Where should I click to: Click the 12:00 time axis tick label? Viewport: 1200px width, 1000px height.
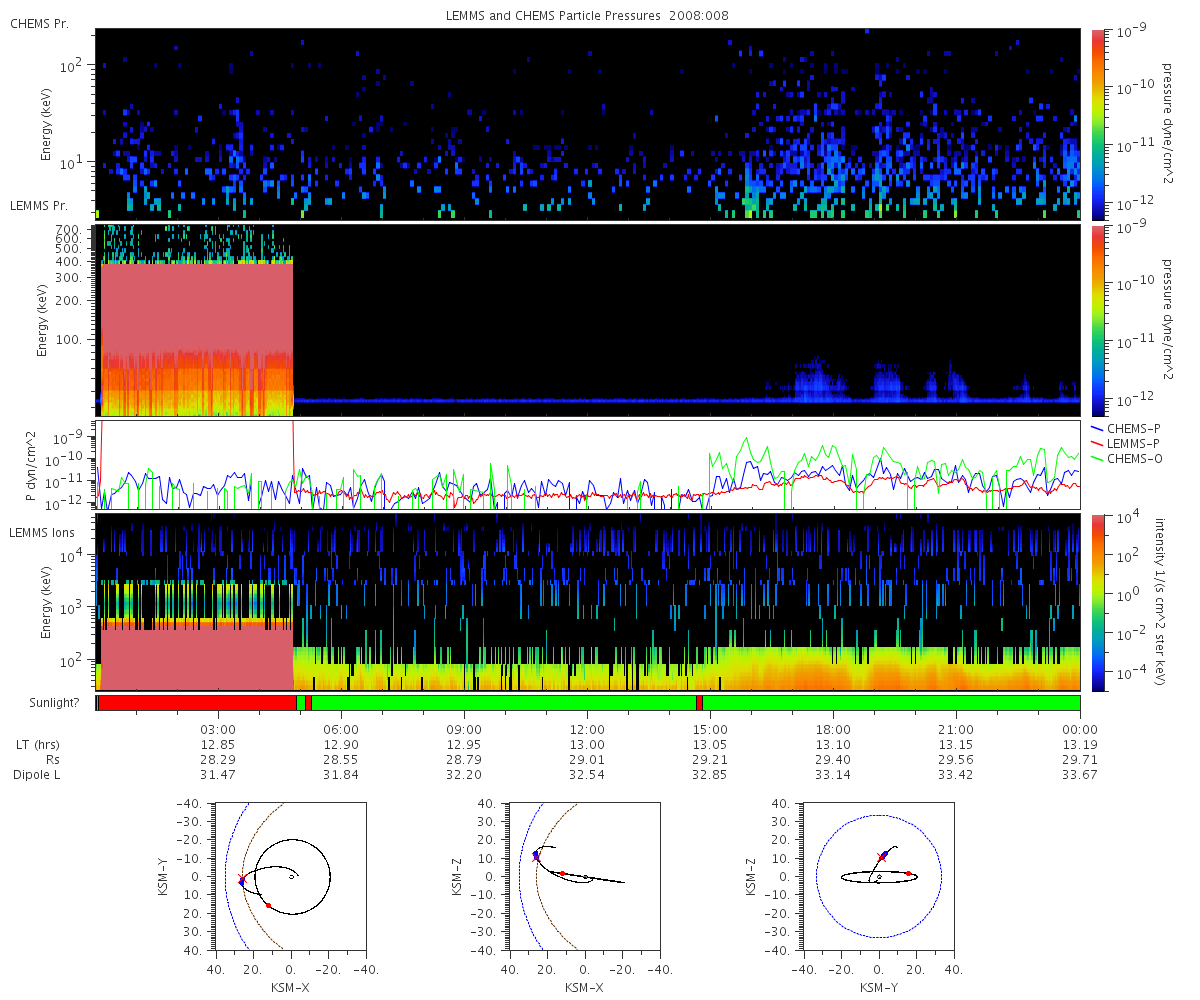[587, 729]
